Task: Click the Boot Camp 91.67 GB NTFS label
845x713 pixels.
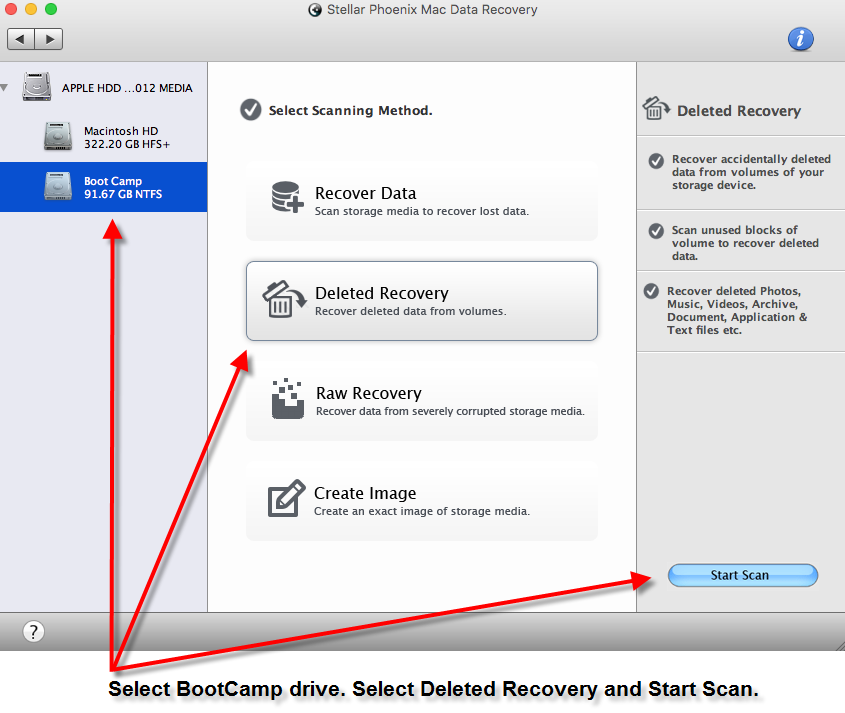Action: click(x=123, y=188)
